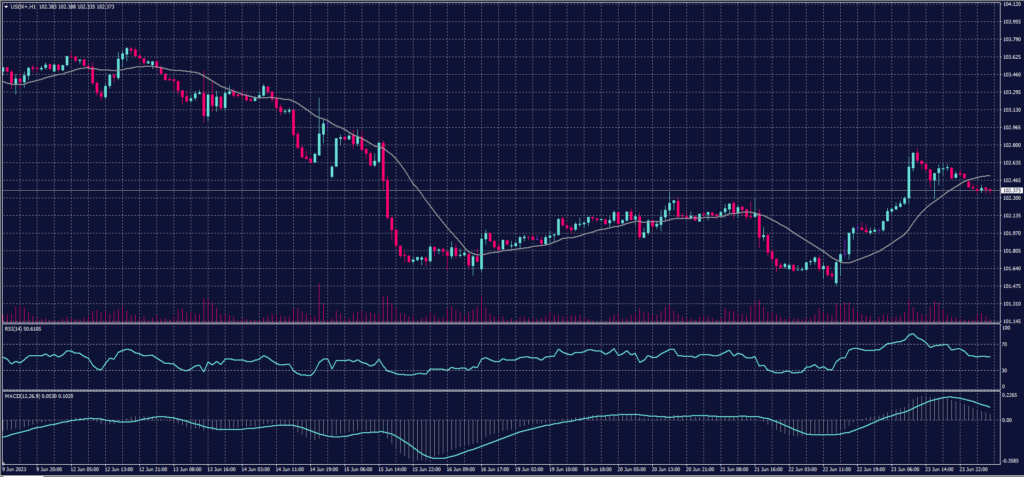
Task: Select the current price tag 102.373
Action: click(x=1012, y=190)
